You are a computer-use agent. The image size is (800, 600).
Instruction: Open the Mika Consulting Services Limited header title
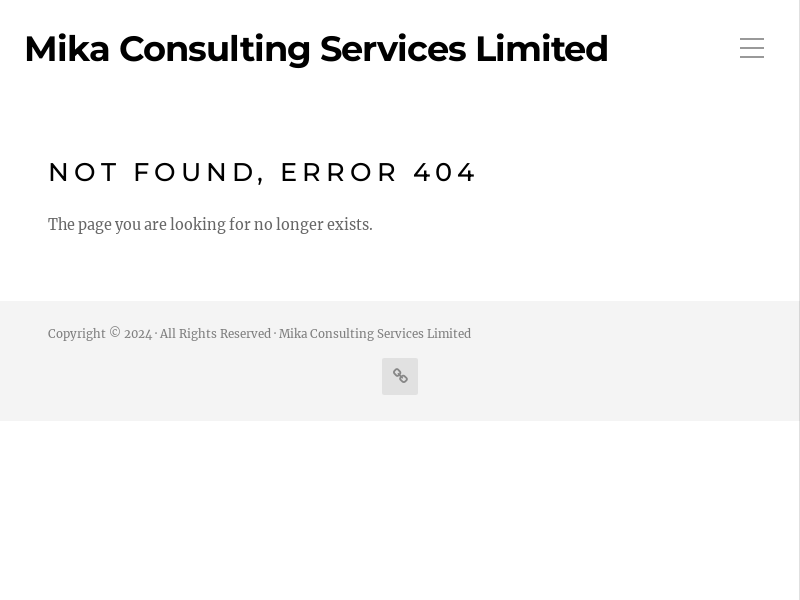(x=316, y=49)
